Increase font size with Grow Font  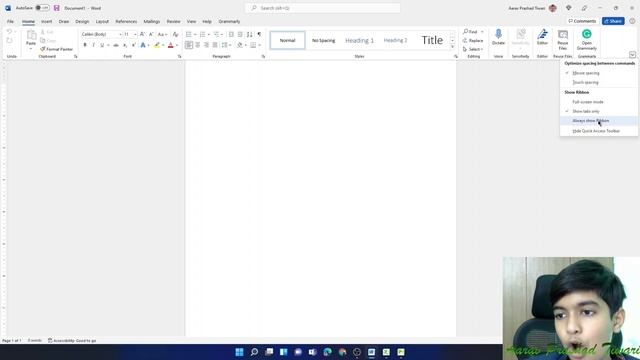[x=142, y=34]
